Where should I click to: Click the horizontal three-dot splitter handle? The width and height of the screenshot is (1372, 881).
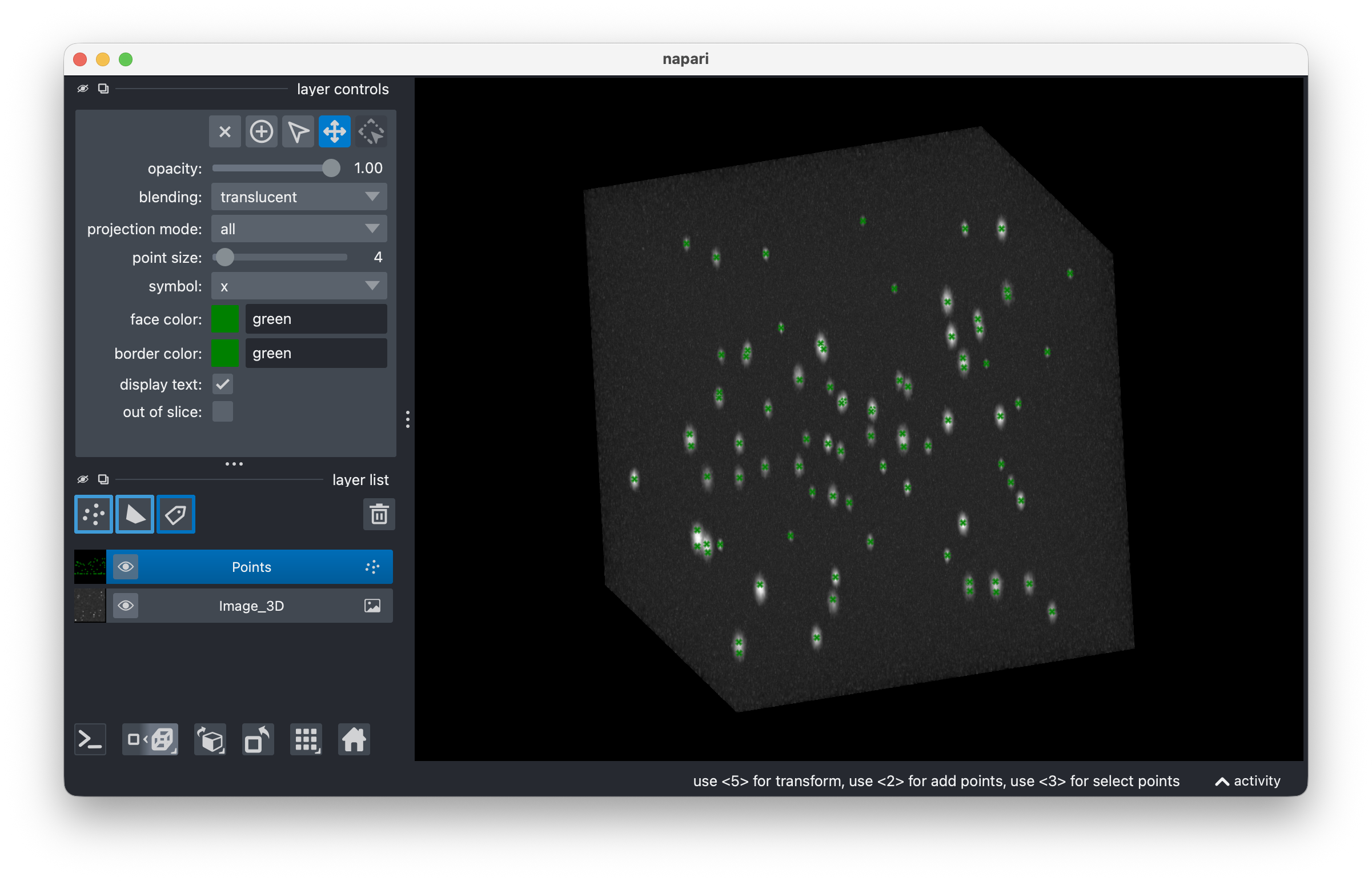click(x=234, y=464)
